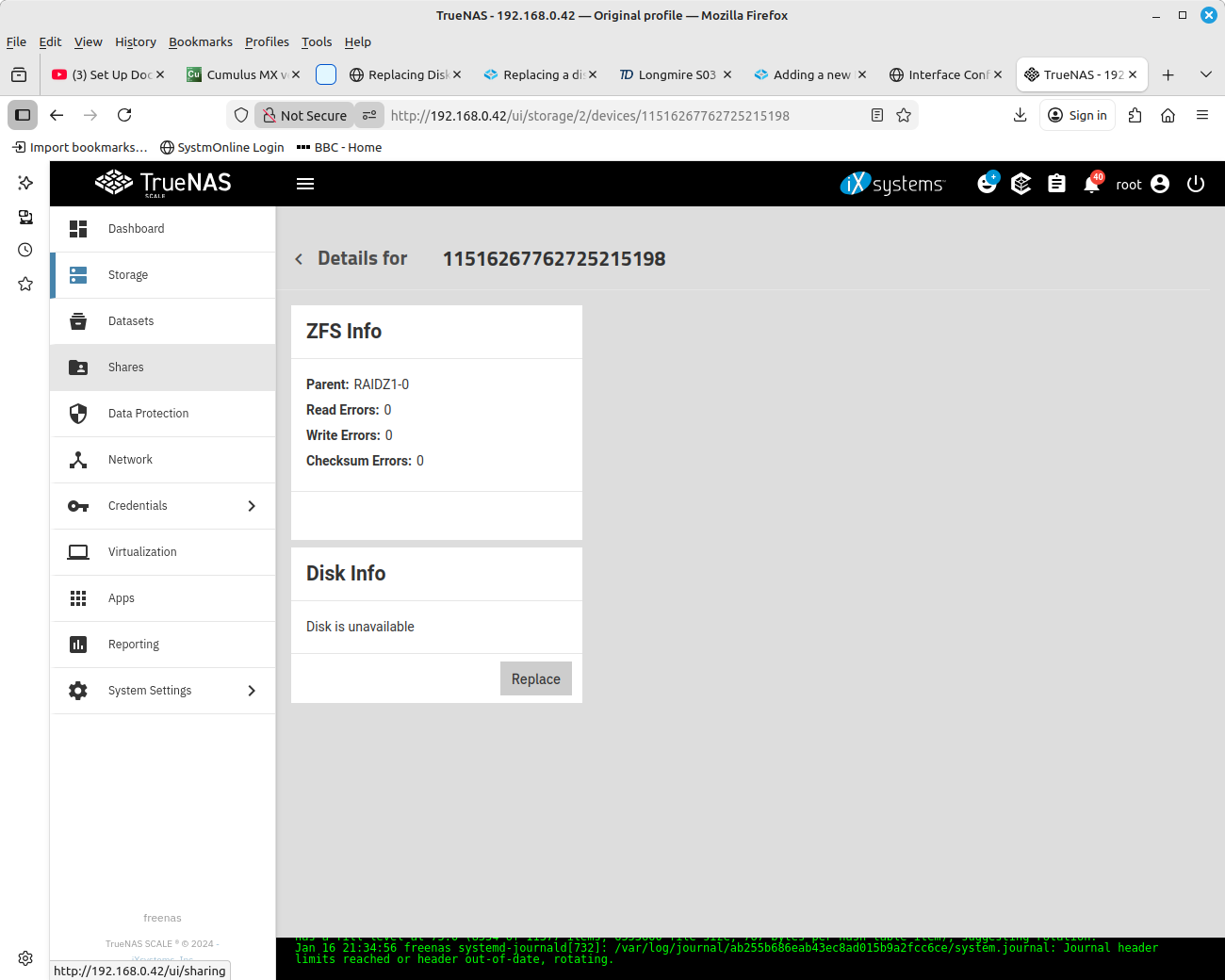
Task: Toggle the hamburger sidebar menu icon
Action: coord(305,185)
